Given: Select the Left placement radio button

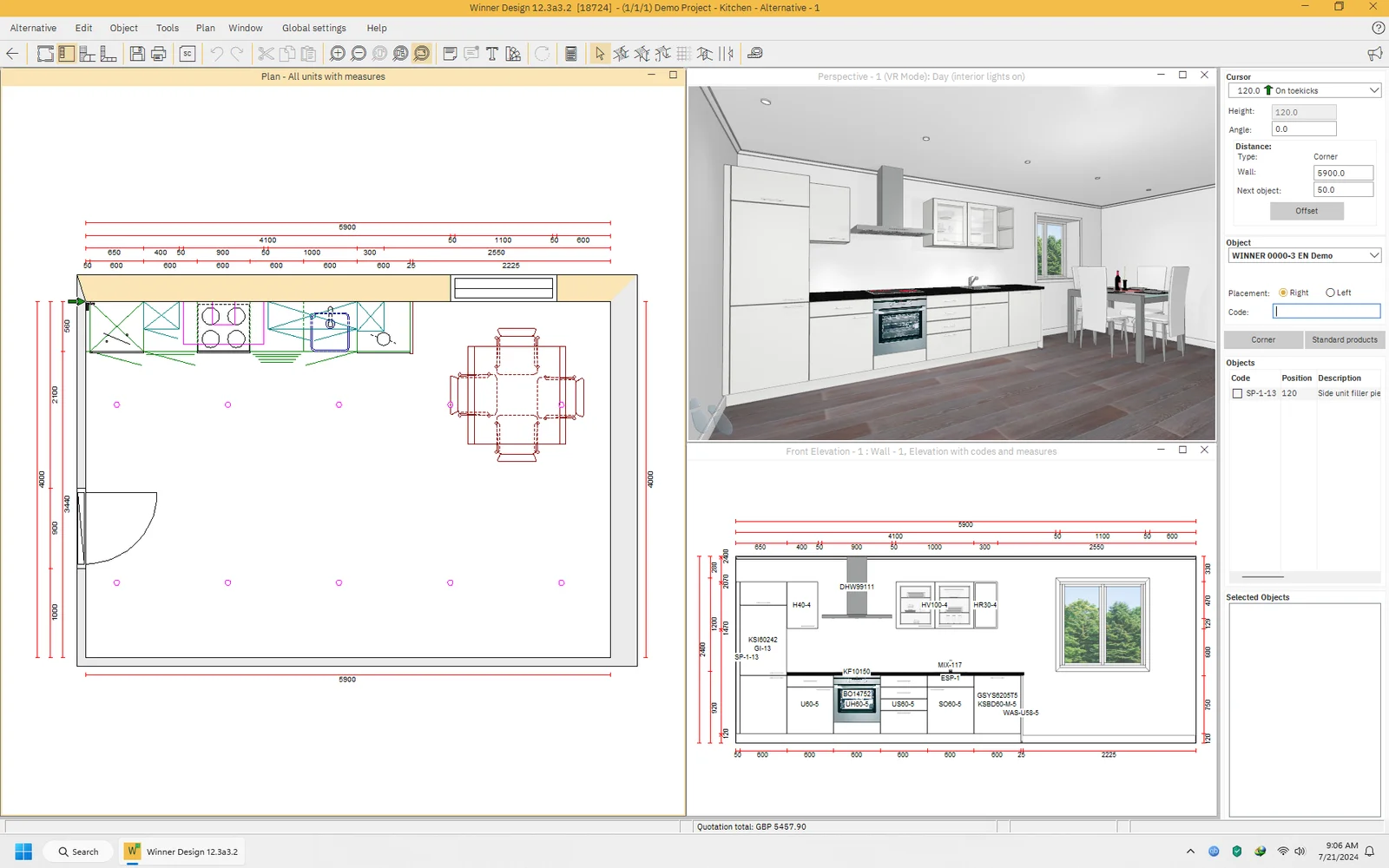Looking at the screenshot, I should 1329,293.
